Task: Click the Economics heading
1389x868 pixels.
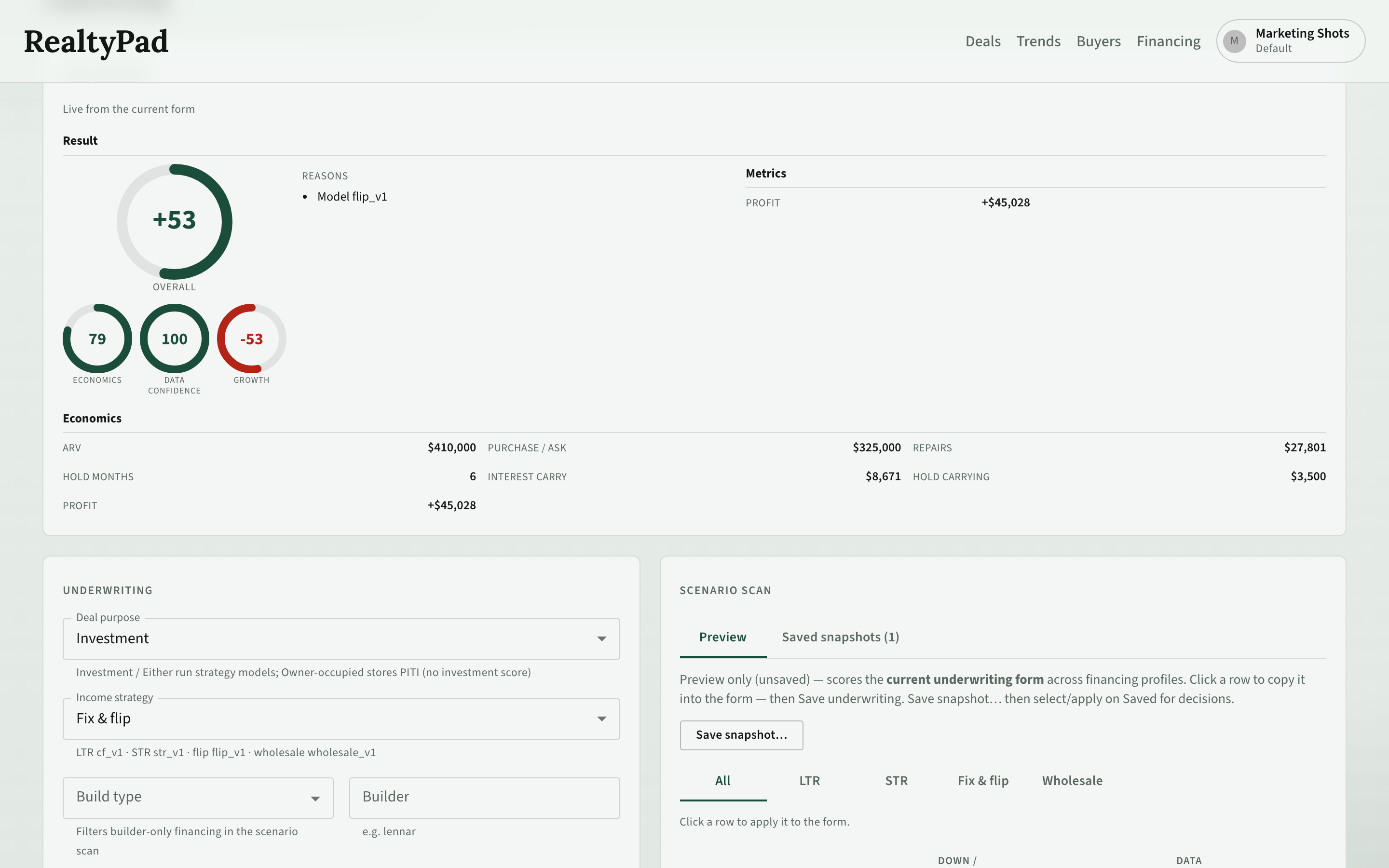Action: (92, 419)
